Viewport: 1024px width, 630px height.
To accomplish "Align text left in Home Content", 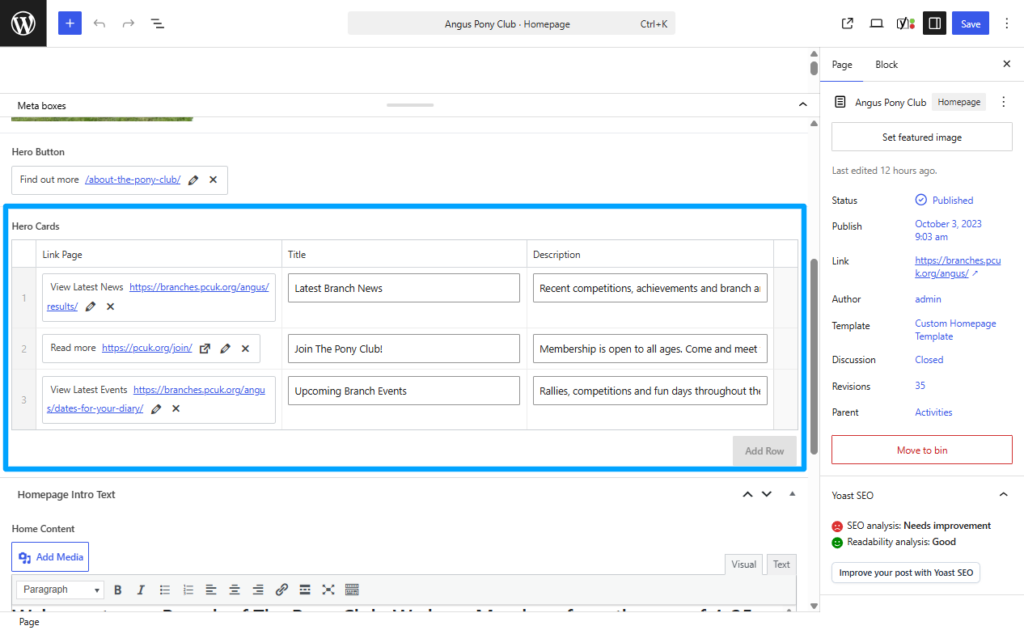I will (x=211, y=590).
